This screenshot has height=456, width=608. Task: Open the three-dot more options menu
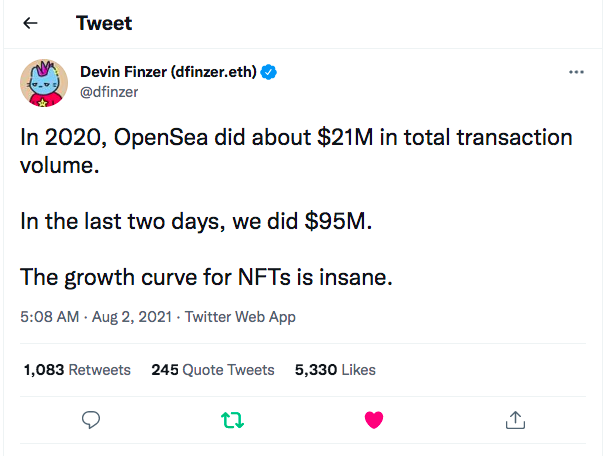point(576,72)
